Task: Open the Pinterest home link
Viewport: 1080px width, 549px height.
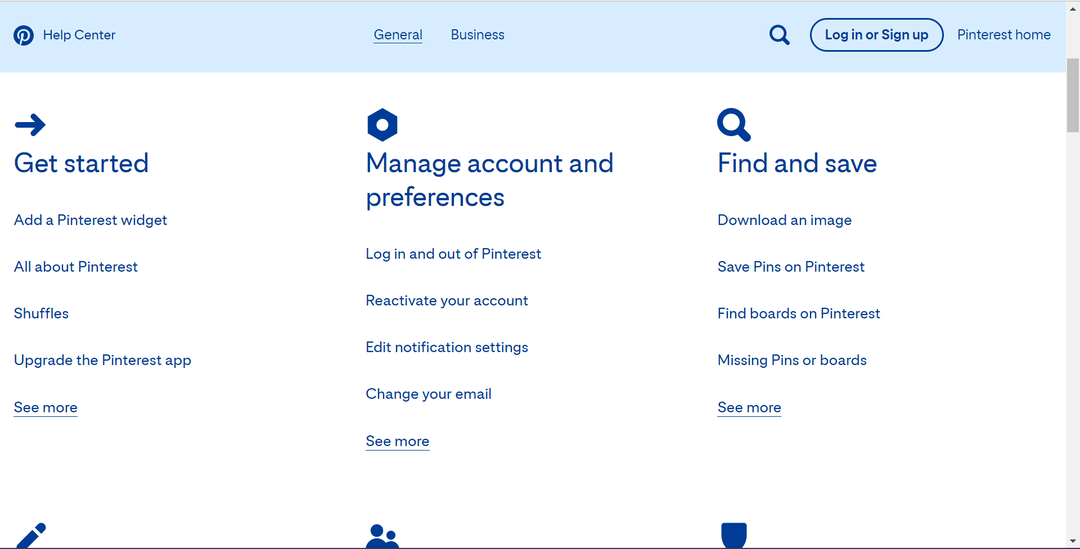Action: coord(1004,34)
